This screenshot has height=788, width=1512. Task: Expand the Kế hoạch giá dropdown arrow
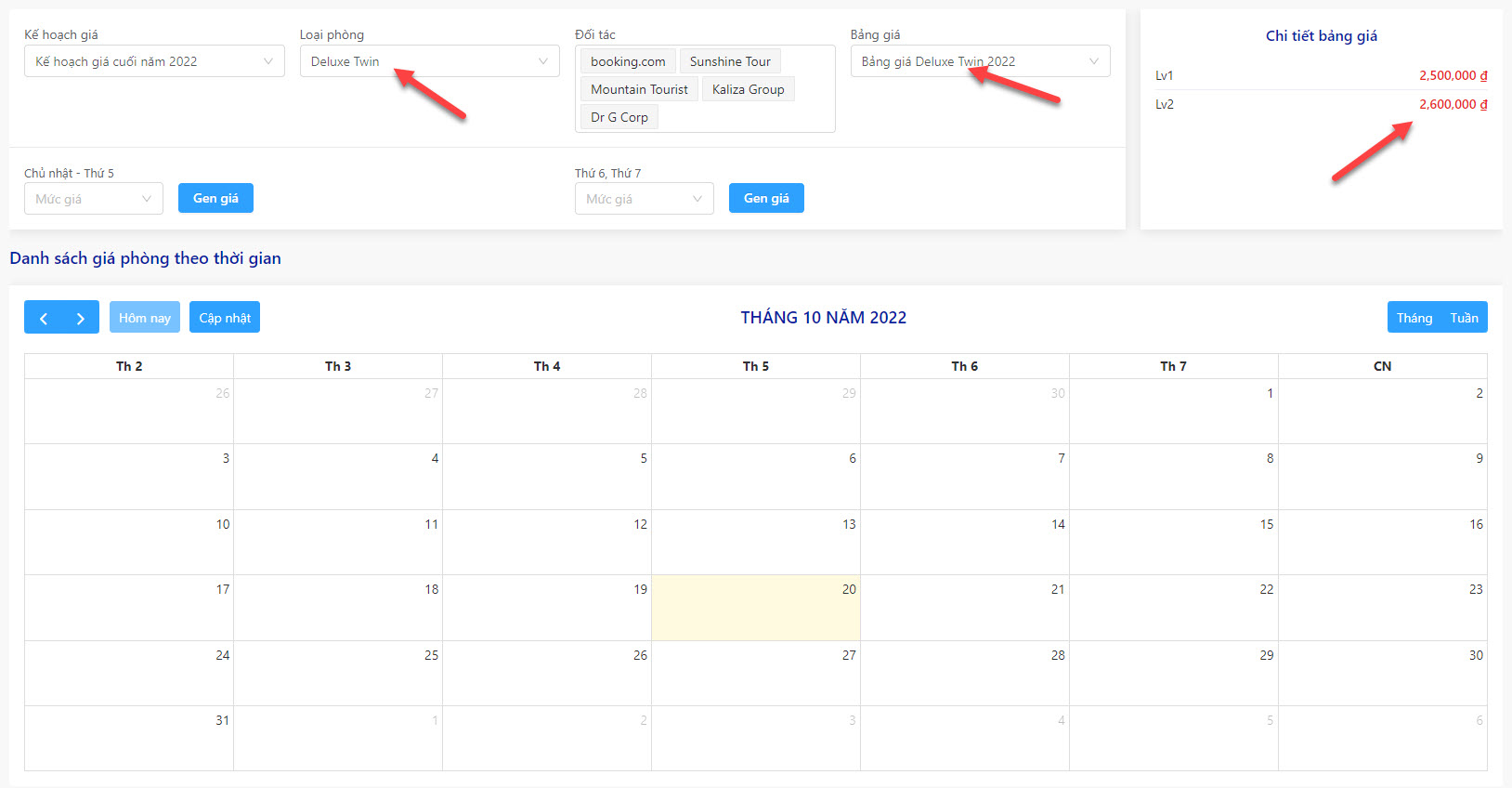coord(267,61)
